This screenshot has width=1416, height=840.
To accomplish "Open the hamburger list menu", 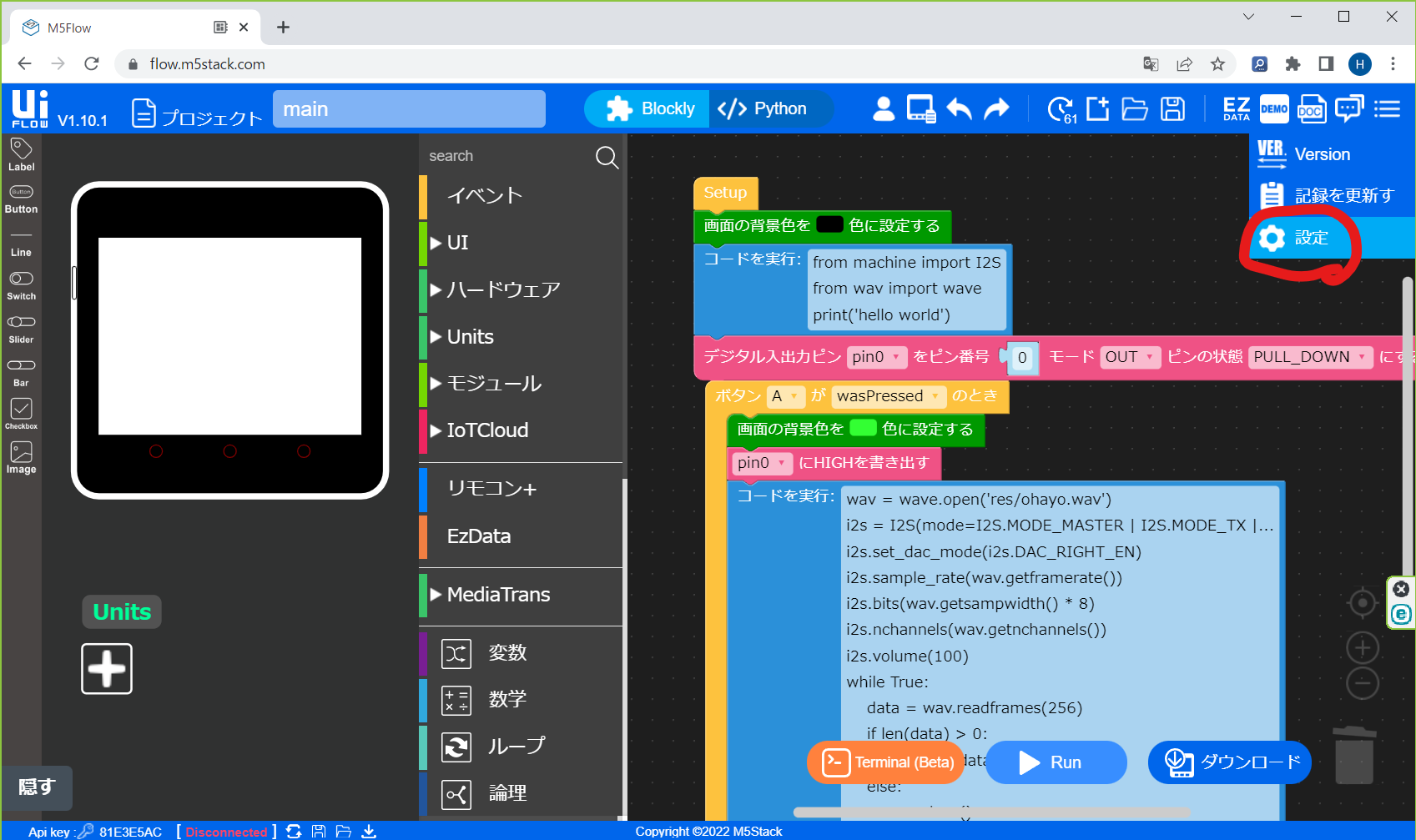I will (1387, 108).
